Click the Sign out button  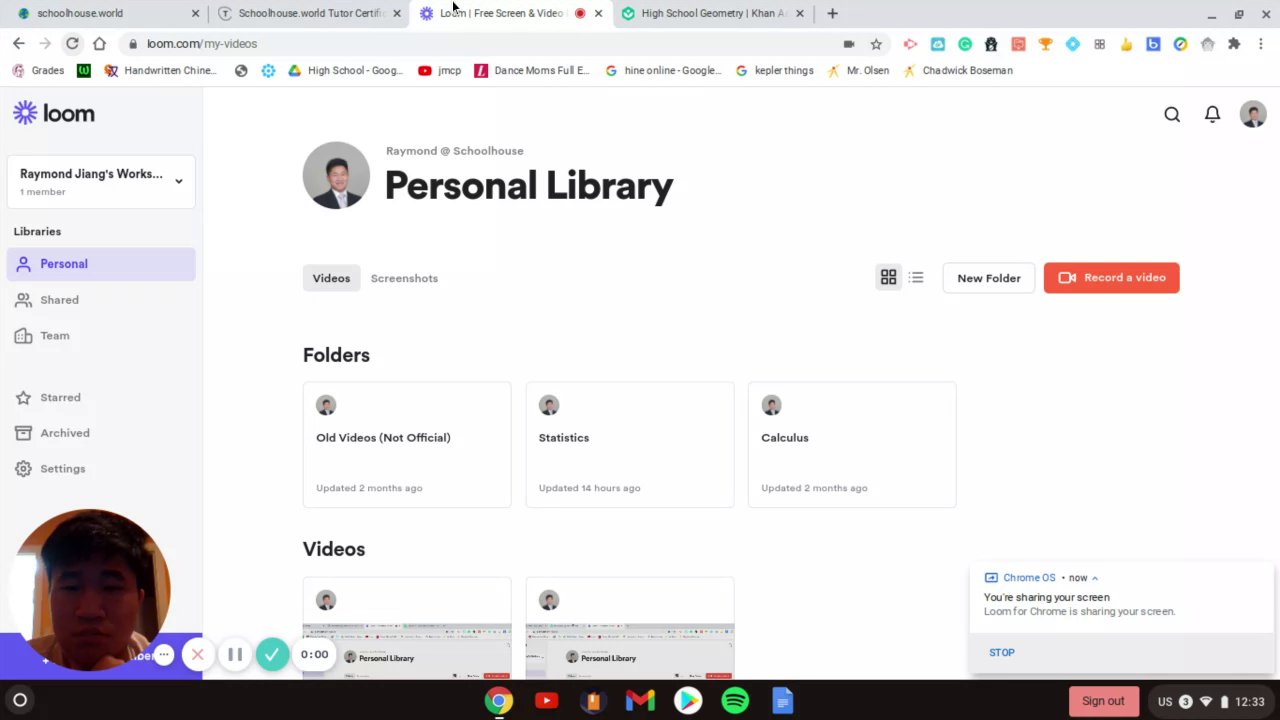point(1103,701)
